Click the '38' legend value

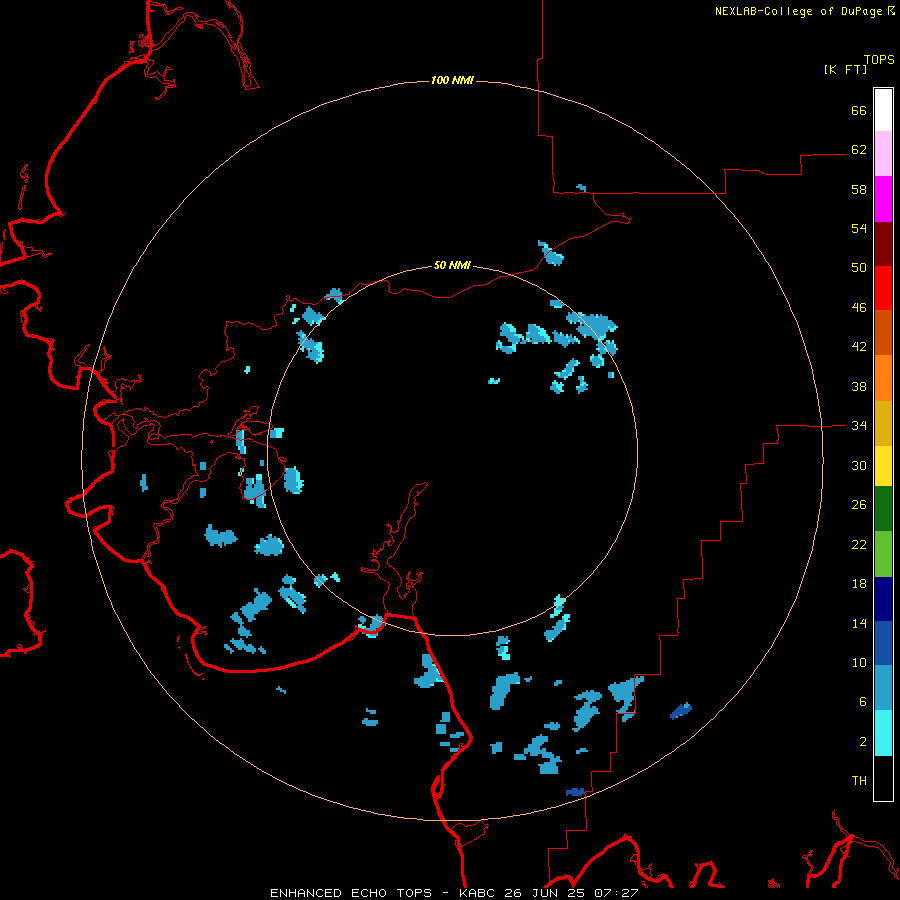click(x=859, y=386)
